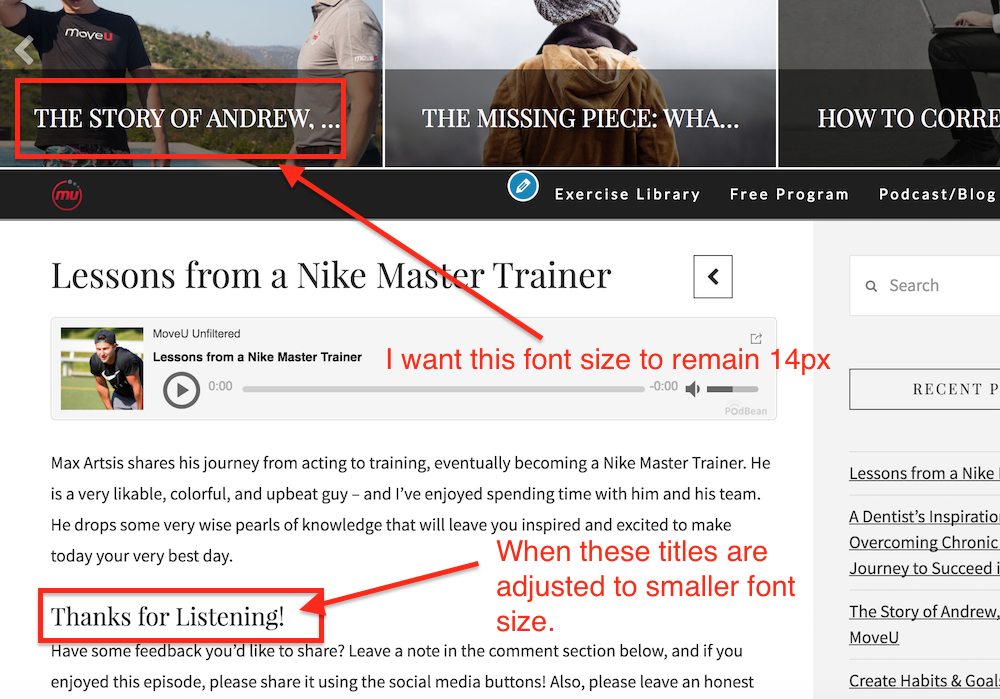Click the Podbean logo in player
The image size is (1000, 699).
746,410
